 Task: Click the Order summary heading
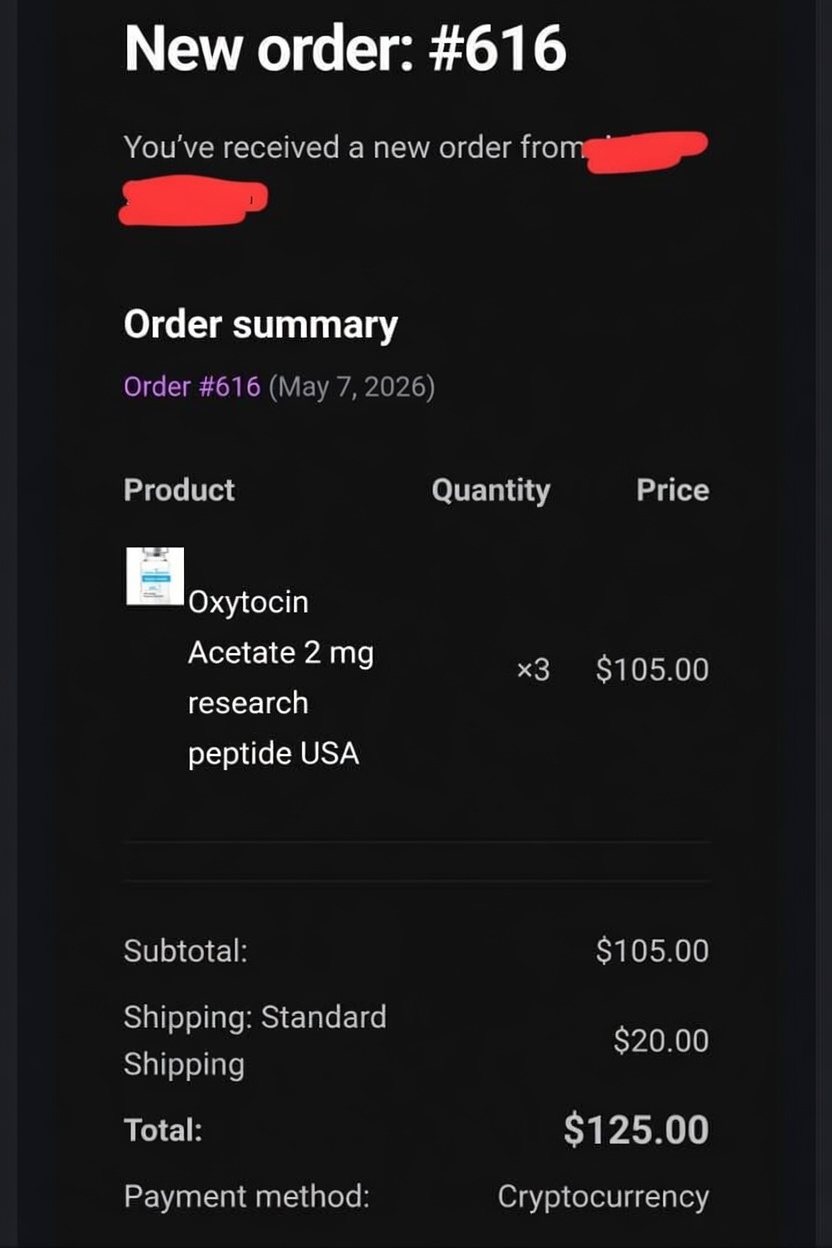260,325
